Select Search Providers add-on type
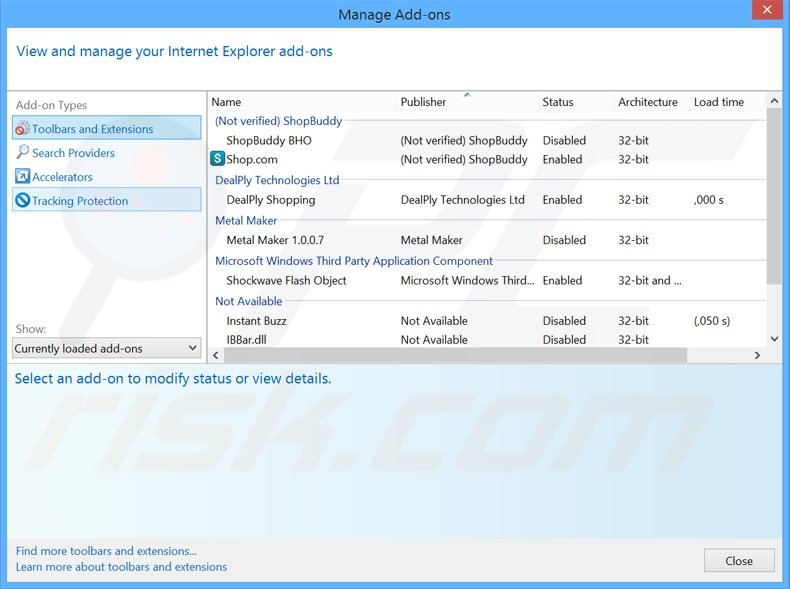This screenshot has width=790, height=589. [106, 152]
